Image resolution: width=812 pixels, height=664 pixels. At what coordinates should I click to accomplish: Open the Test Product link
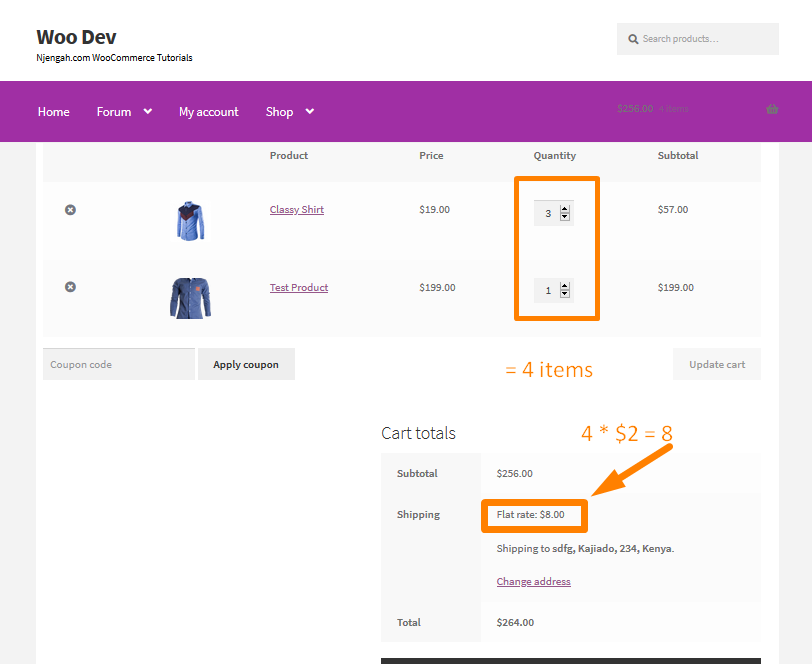299,287
